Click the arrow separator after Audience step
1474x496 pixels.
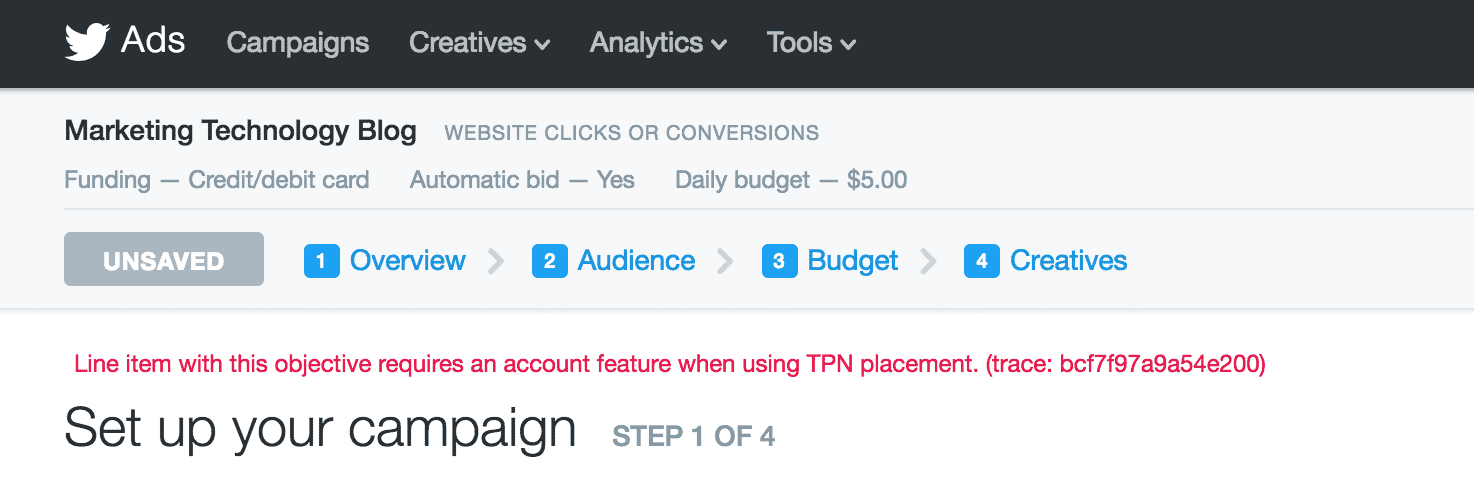point(726,261)
